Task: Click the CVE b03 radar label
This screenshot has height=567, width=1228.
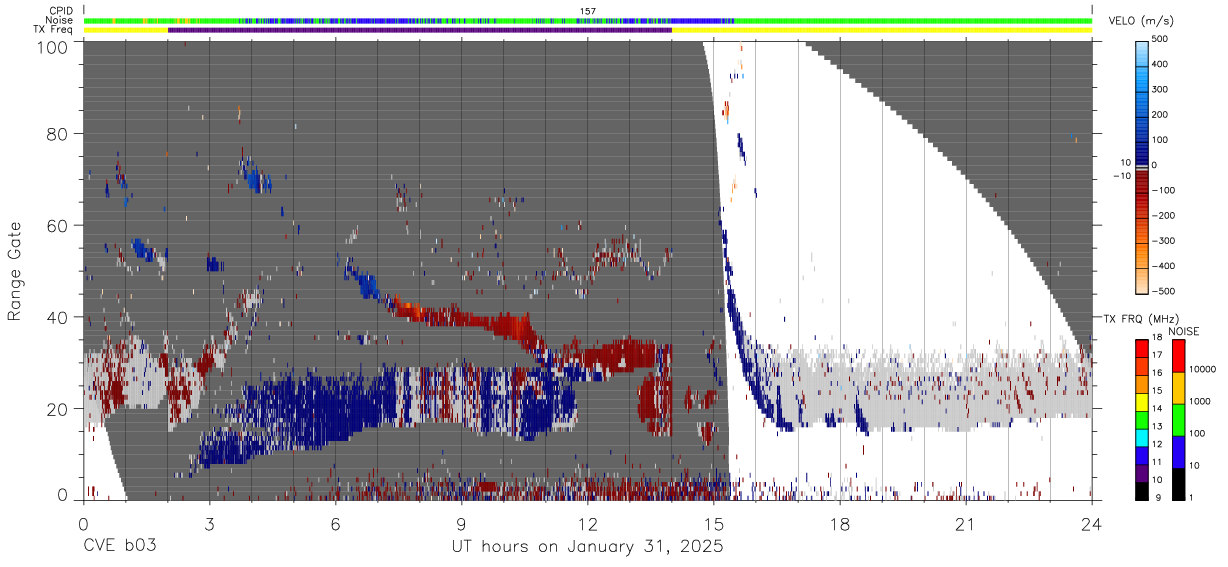Action: tap(119, 547)
